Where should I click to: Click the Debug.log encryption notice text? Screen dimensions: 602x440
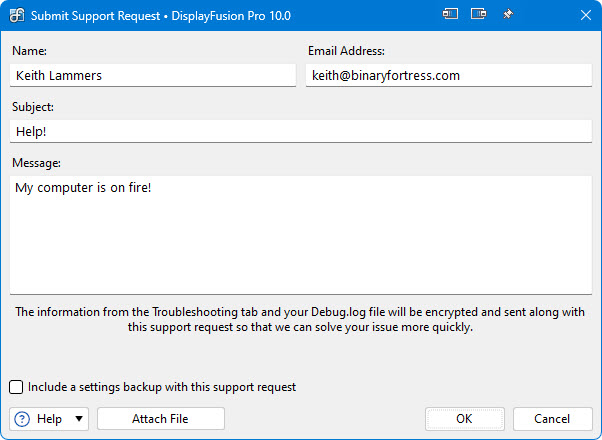click(x=300, y=319)
